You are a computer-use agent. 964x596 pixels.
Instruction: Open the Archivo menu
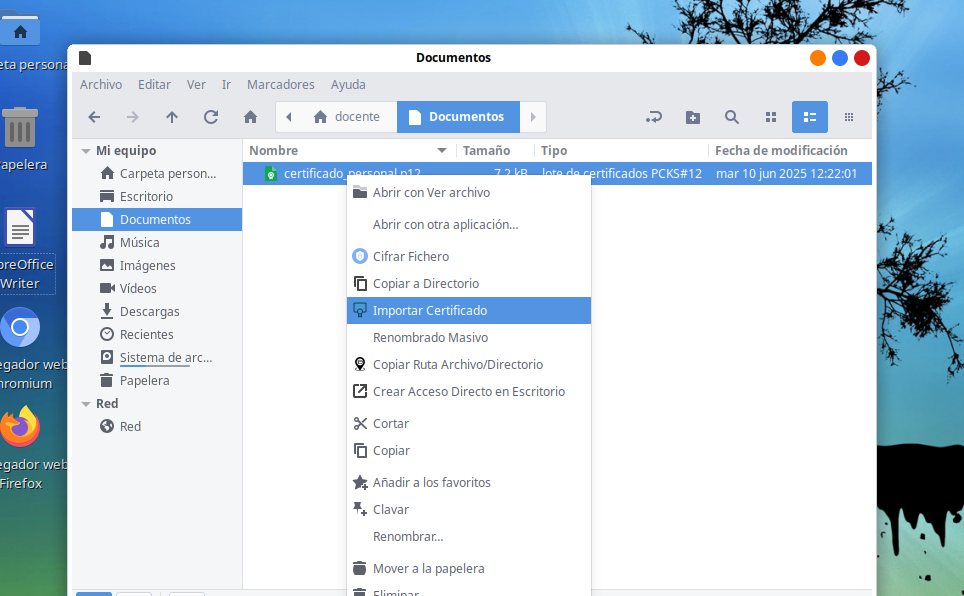click(x=101, y=84)
